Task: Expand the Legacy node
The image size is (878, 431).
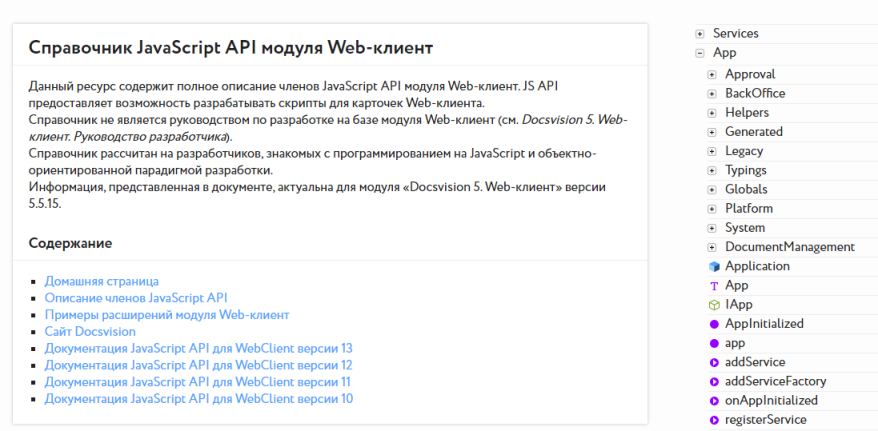Action: 712,151
